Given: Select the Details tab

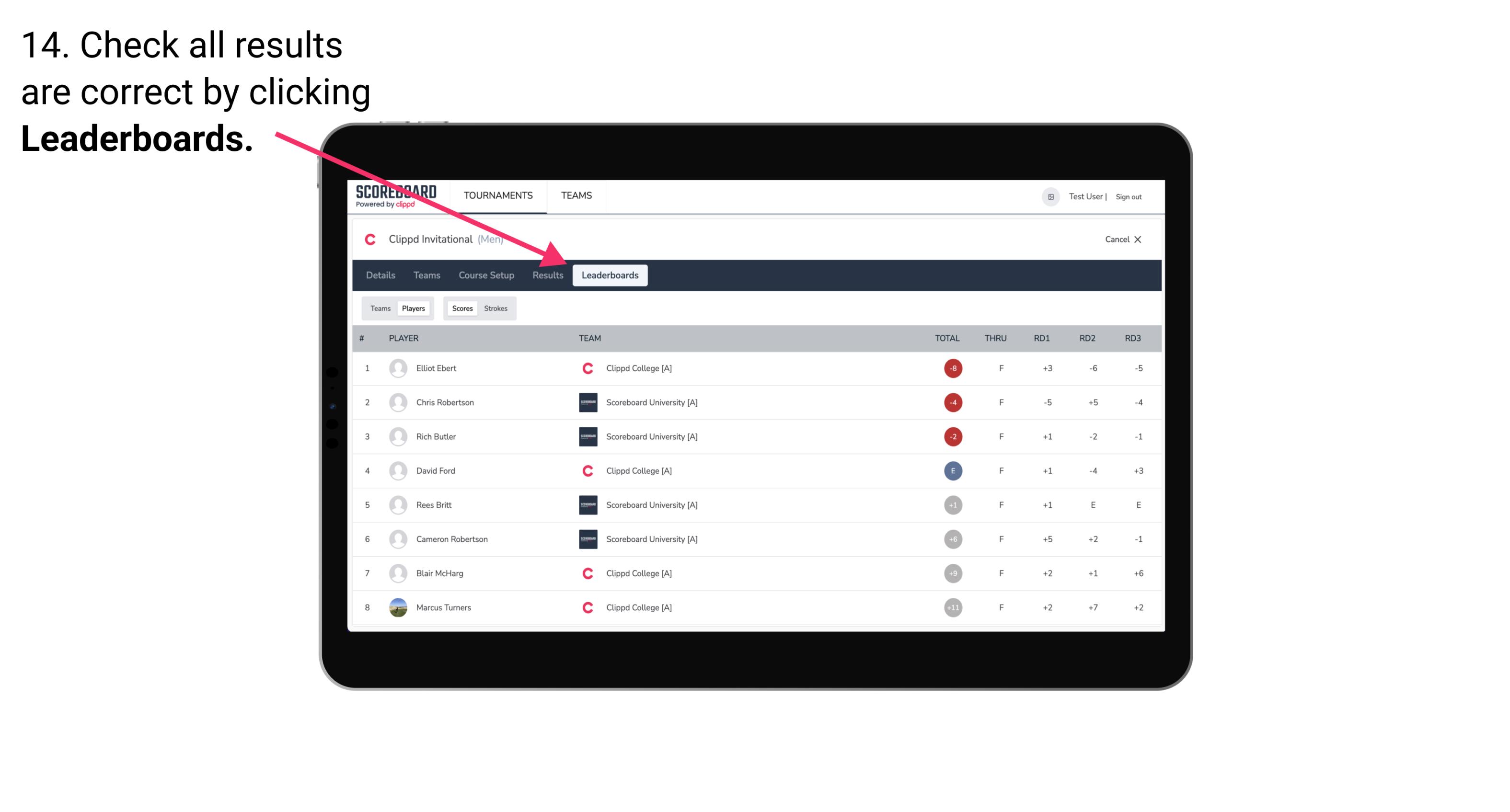Looking at the screenshot, I should tap(380, 276).
